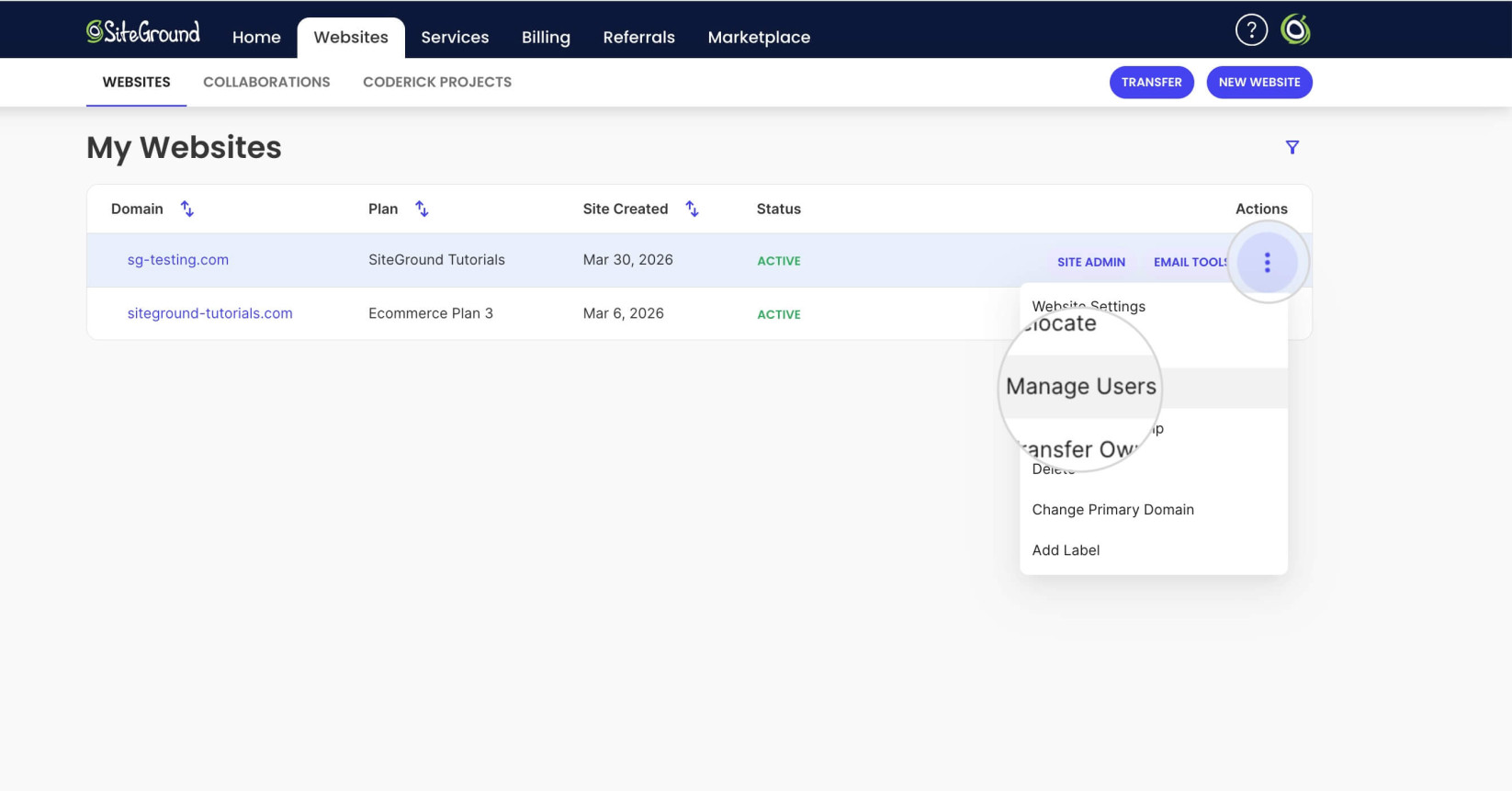Select the Websites top navigation tab
This screenshot has height=791, width=1512.
351,38
